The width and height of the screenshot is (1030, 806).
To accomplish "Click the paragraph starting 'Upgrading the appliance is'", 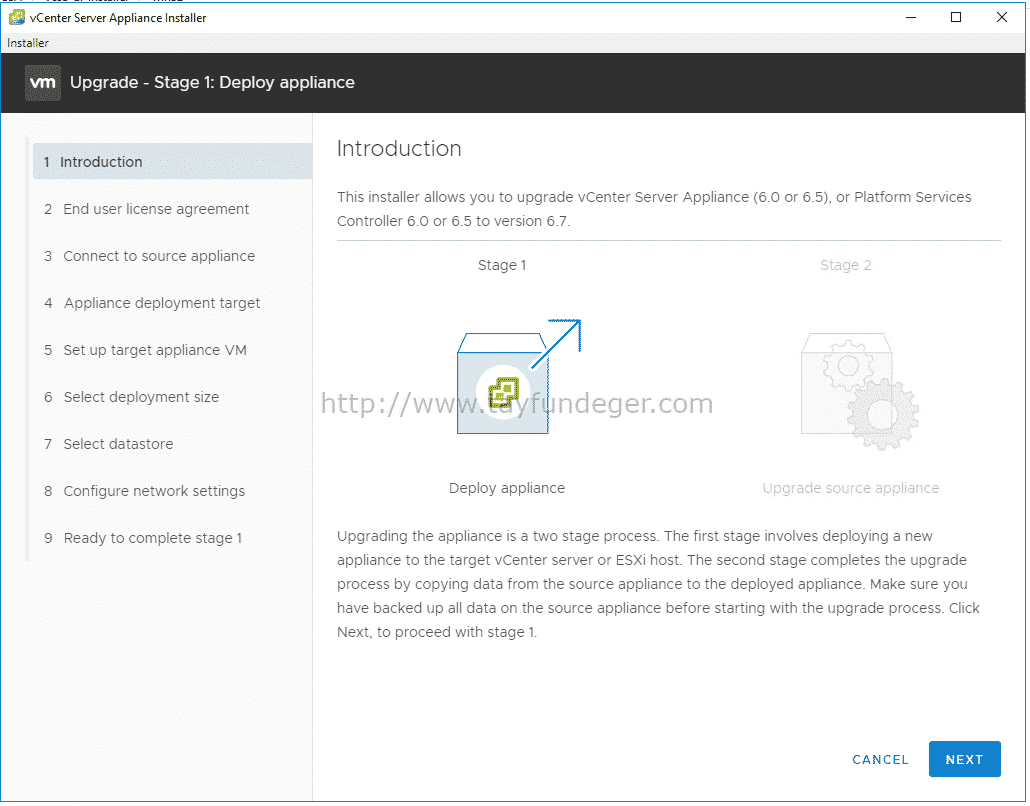I will pos(658,584).
